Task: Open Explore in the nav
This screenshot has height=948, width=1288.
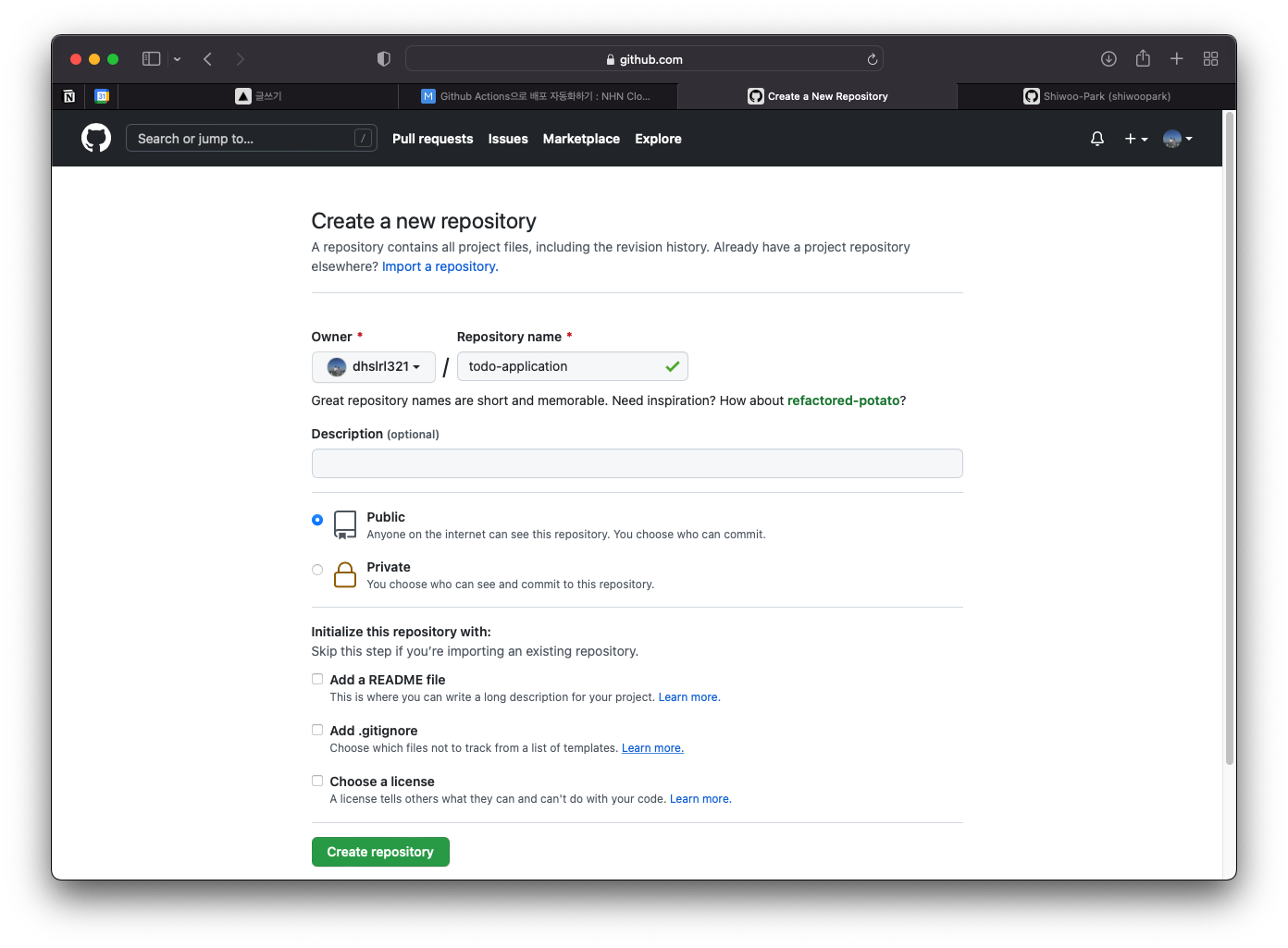Action: click(x=658, y=139)
